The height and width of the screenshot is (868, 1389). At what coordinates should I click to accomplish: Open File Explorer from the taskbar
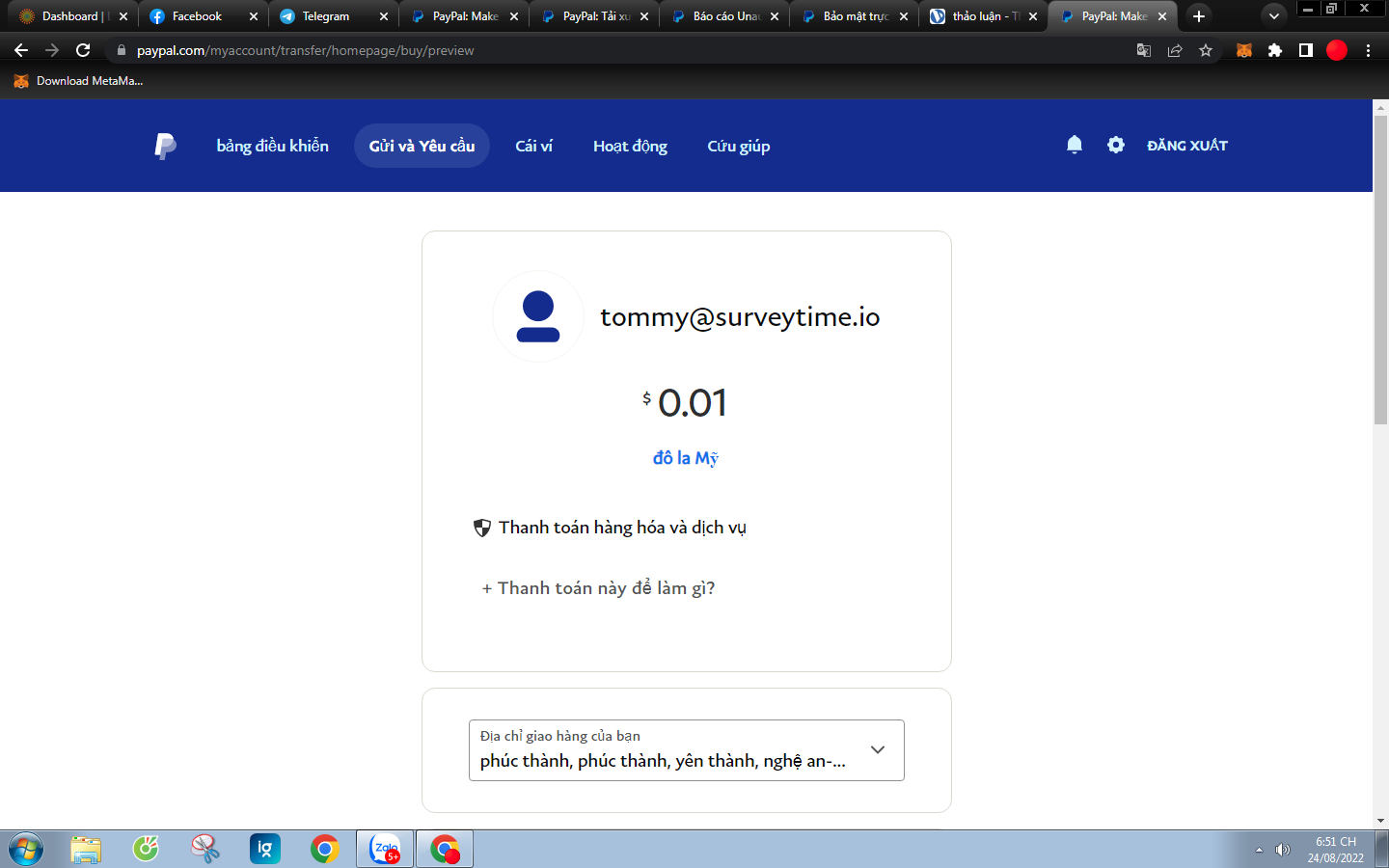86,849
